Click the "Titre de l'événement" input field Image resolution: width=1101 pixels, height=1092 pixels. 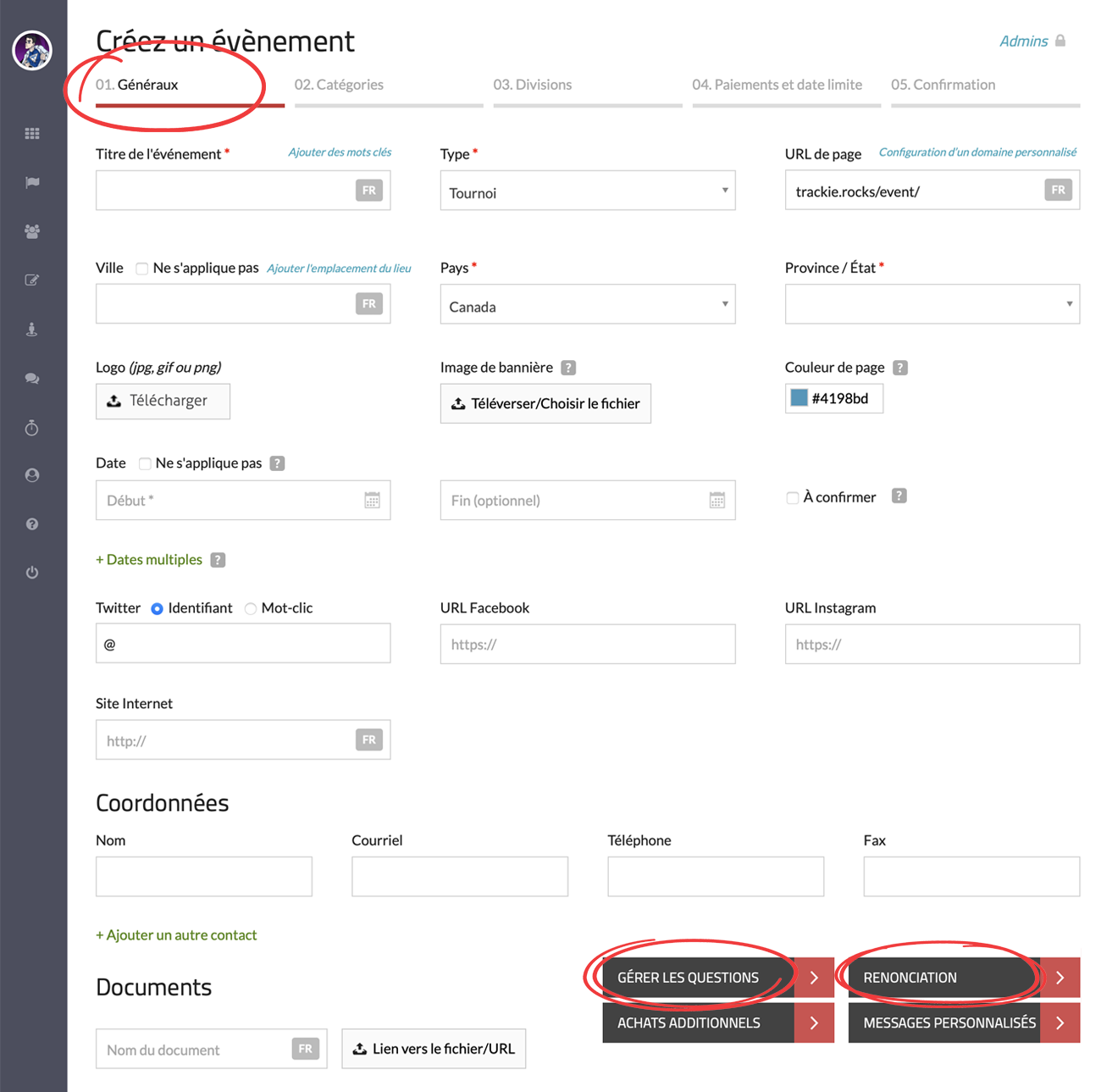coord(224,191)
